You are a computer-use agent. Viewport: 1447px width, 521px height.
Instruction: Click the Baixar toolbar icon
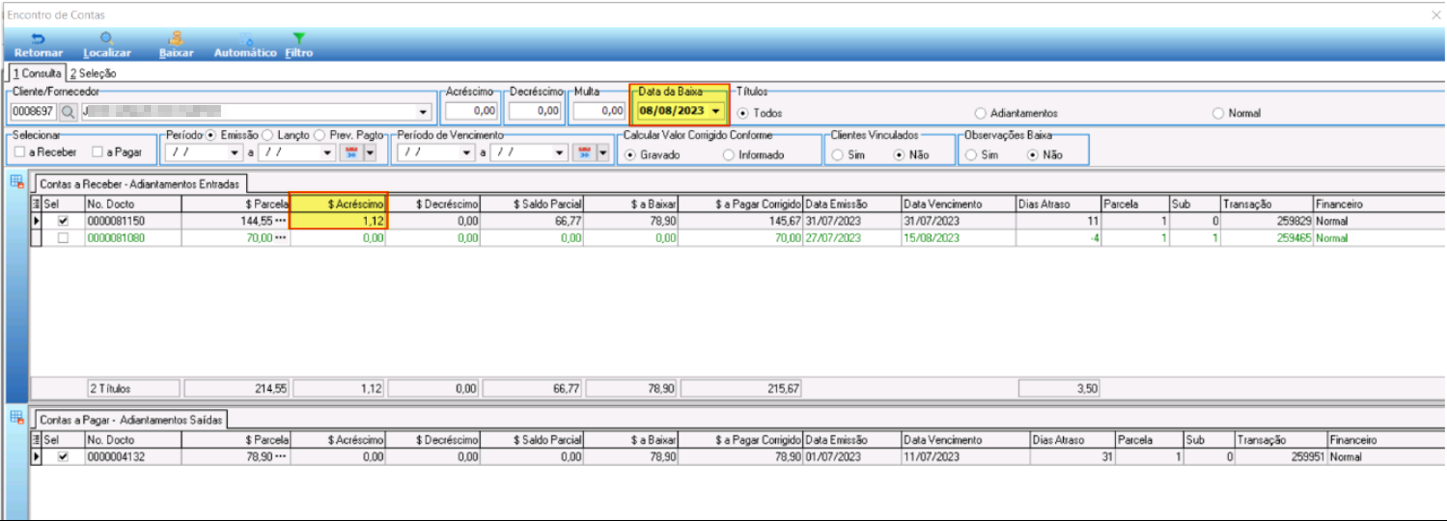[x=177, y=45]
